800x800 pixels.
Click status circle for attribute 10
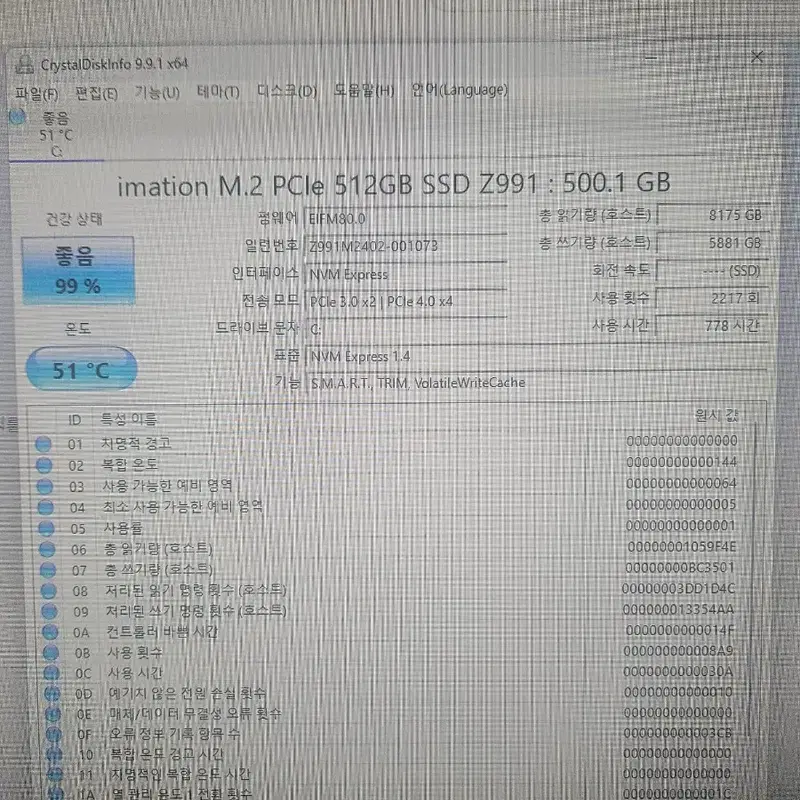point(55,755)
